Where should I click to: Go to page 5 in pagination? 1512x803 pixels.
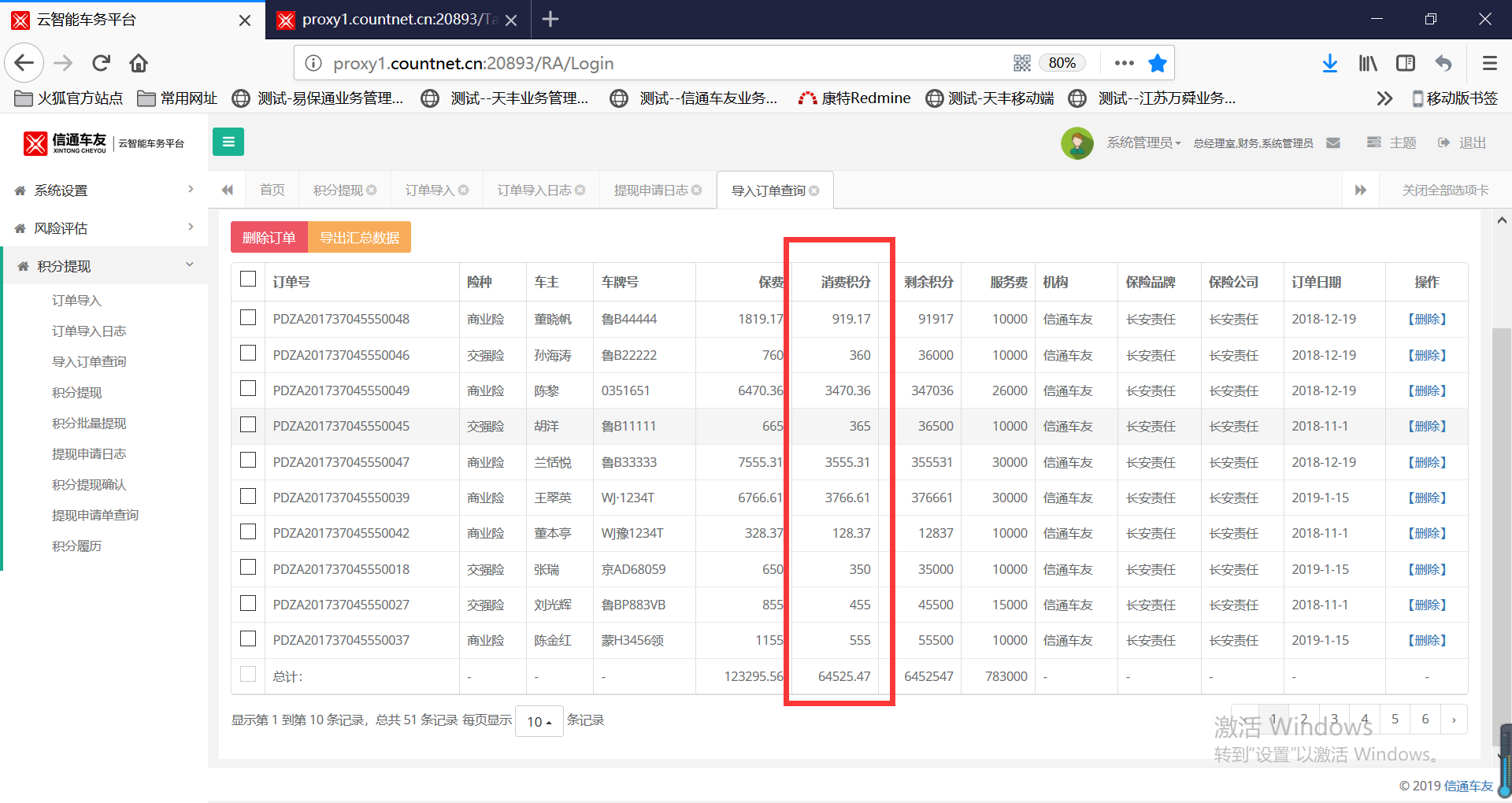[x=1395, y=719]
